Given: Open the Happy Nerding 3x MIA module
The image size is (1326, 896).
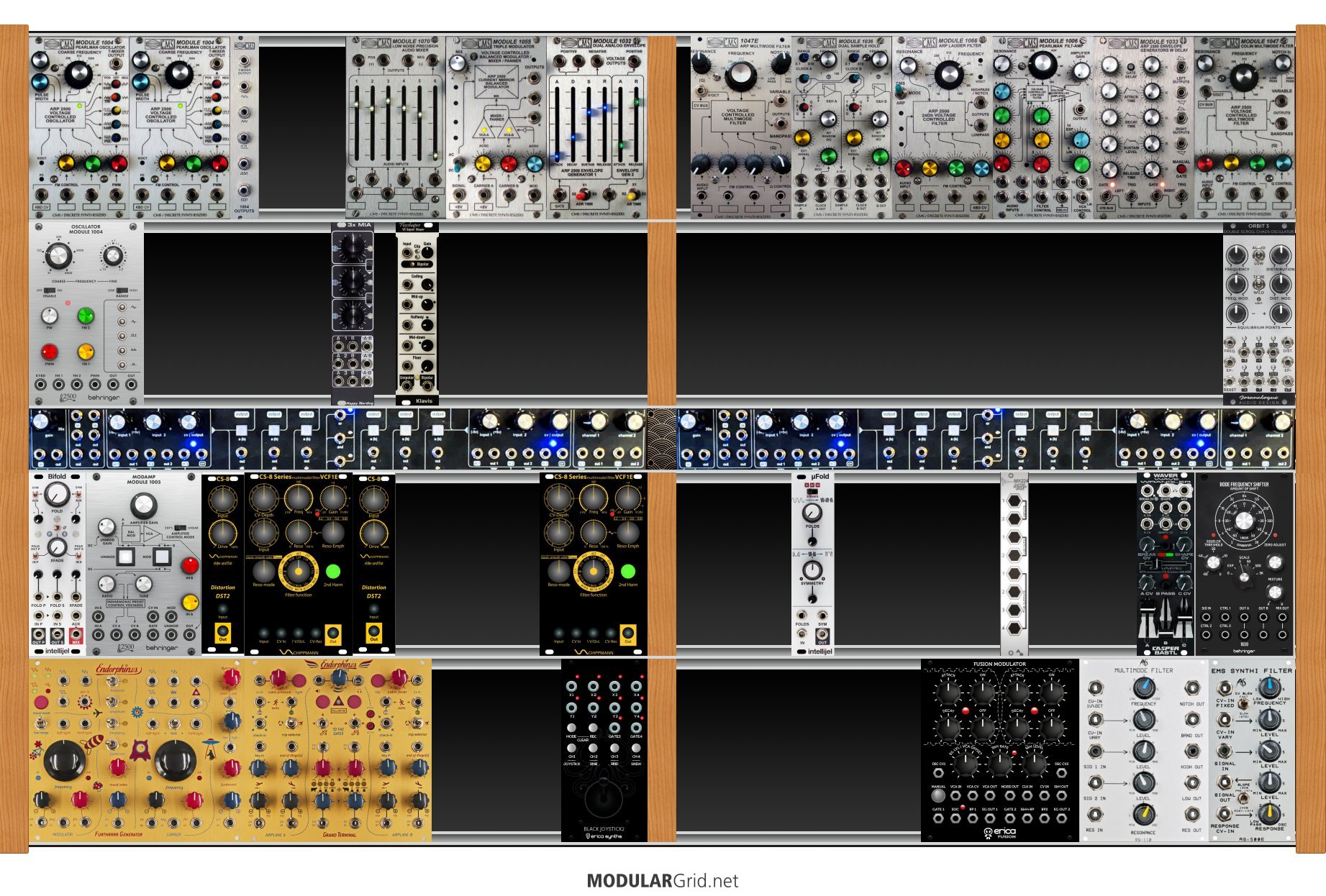Looking at the screenshot, I should tap(353, 314).
